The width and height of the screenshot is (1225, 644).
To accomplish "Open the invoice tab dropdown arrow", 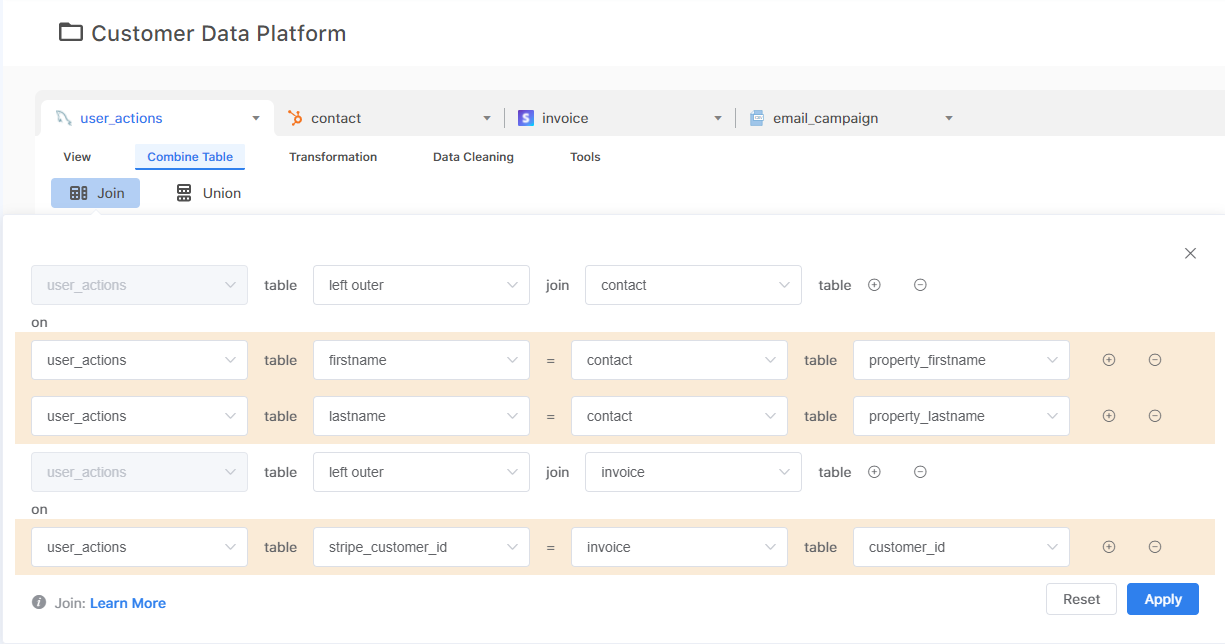I will (x=718, y=118).
